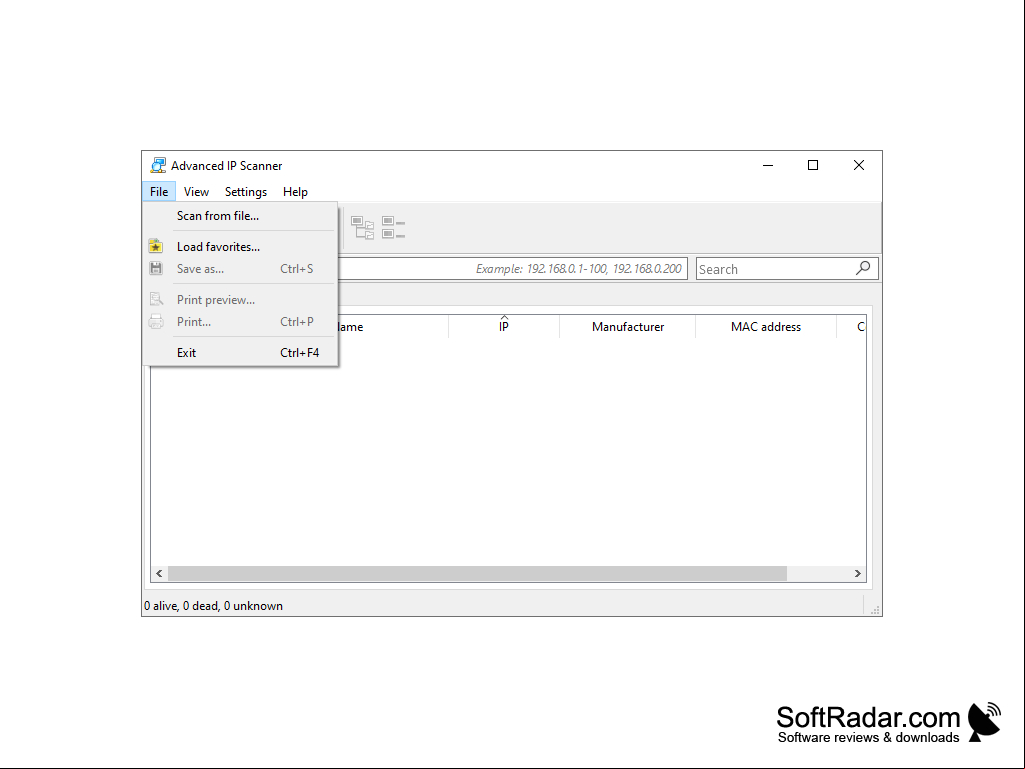Open the Help menu

(x=295, y=192)
